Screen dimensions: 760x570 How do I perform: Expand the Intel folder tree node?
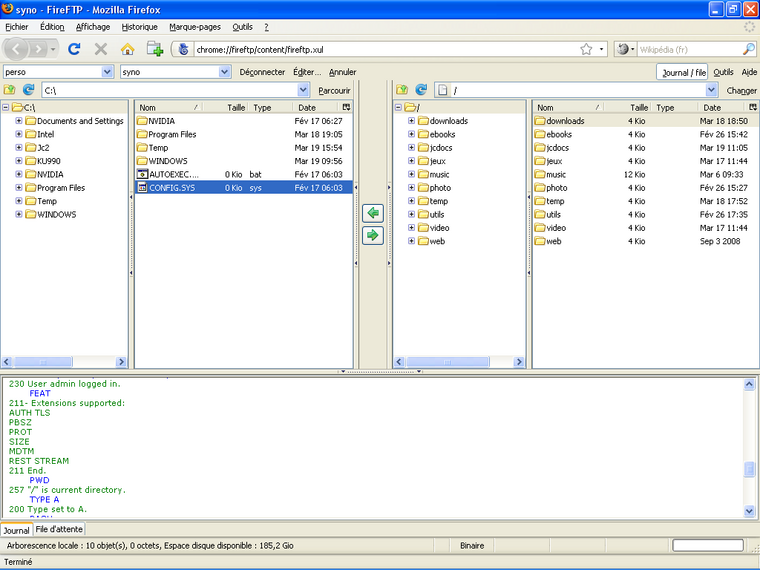[18, 134]
